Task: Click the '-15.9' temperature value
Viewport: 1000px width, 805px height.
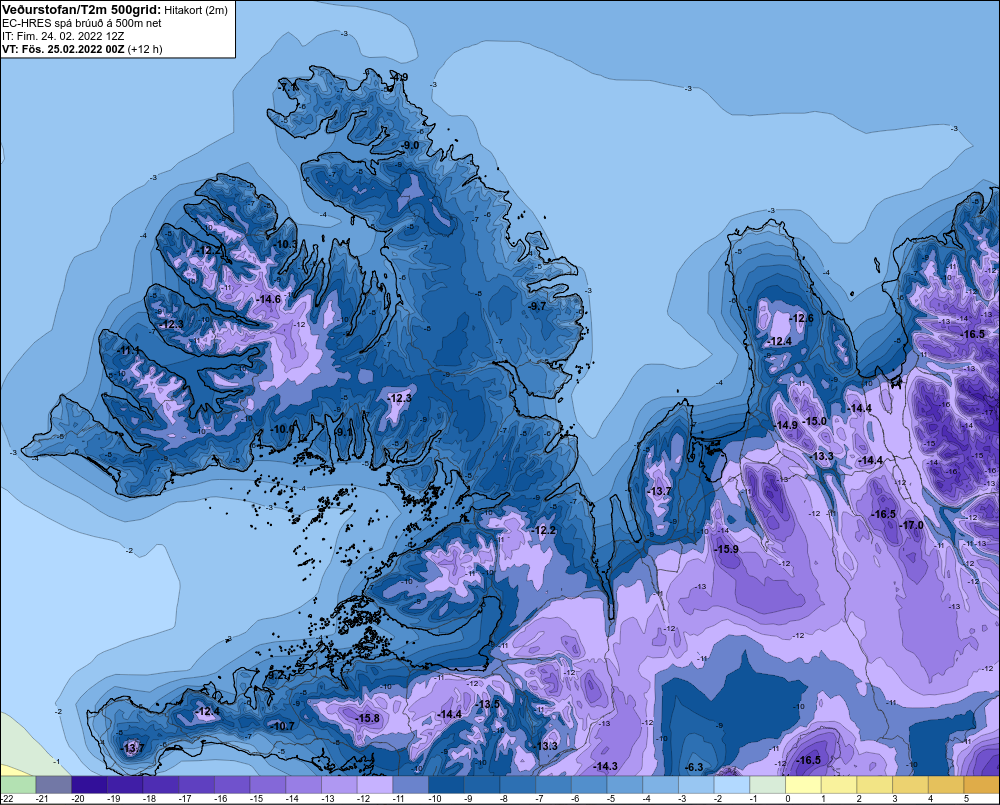Action: [x=726, y=549]
